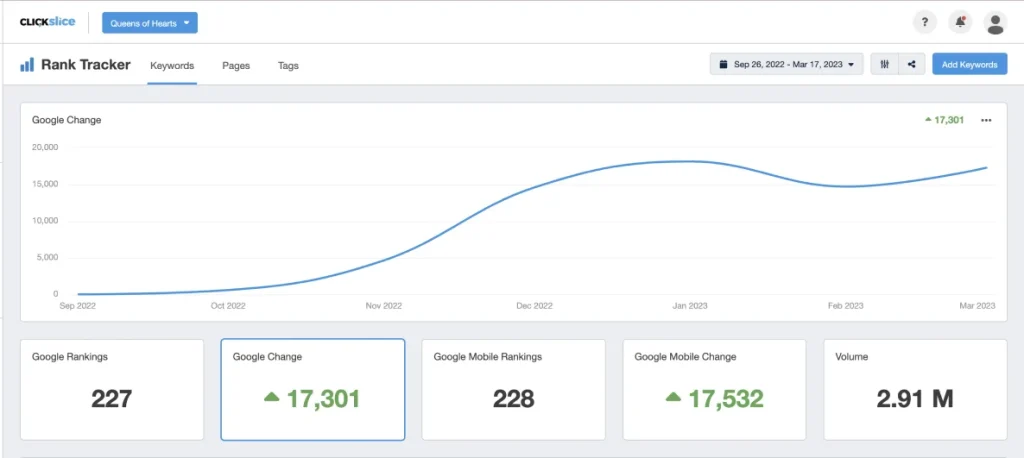The height and width of the screenshot is (458, 1024).
Task: Check the notifications bell
Action: click(960, 23)
